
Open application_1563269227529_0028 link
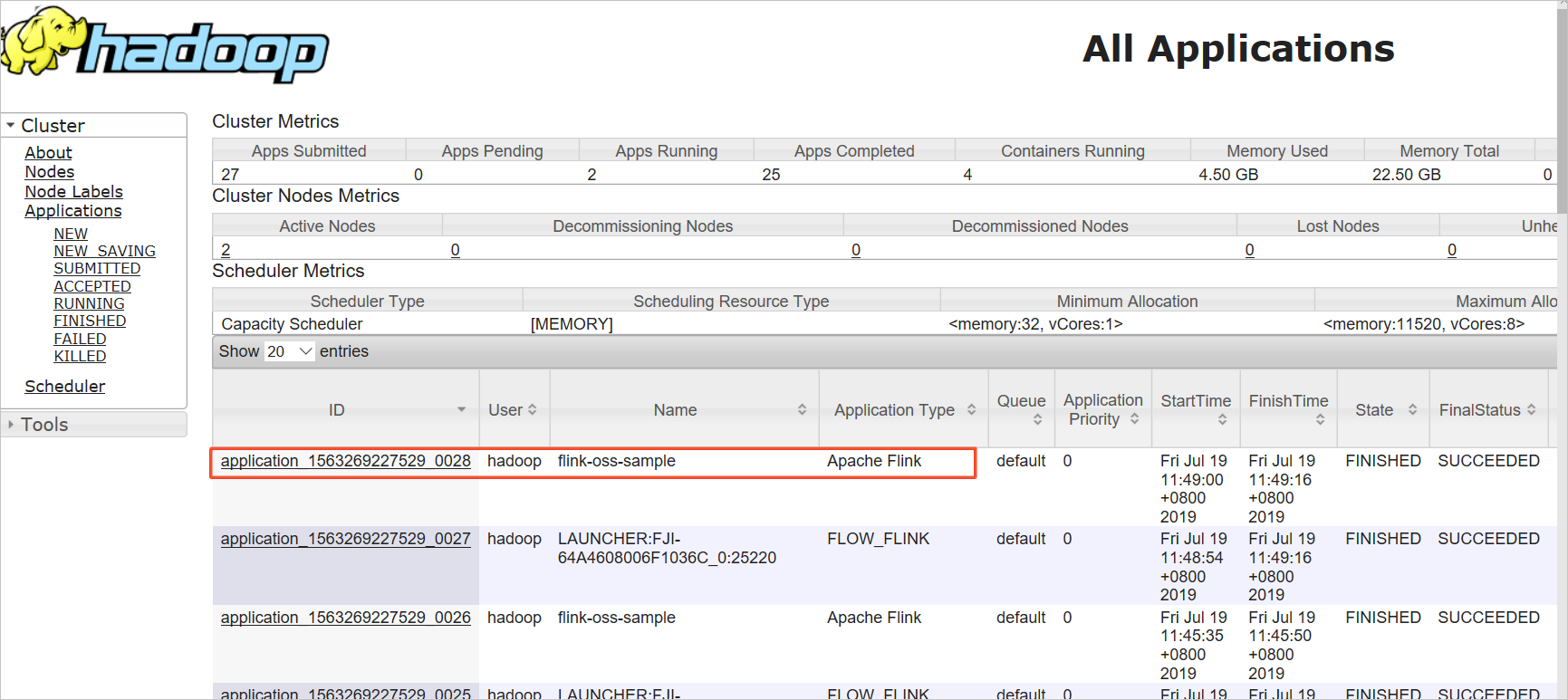click(345, 461)
